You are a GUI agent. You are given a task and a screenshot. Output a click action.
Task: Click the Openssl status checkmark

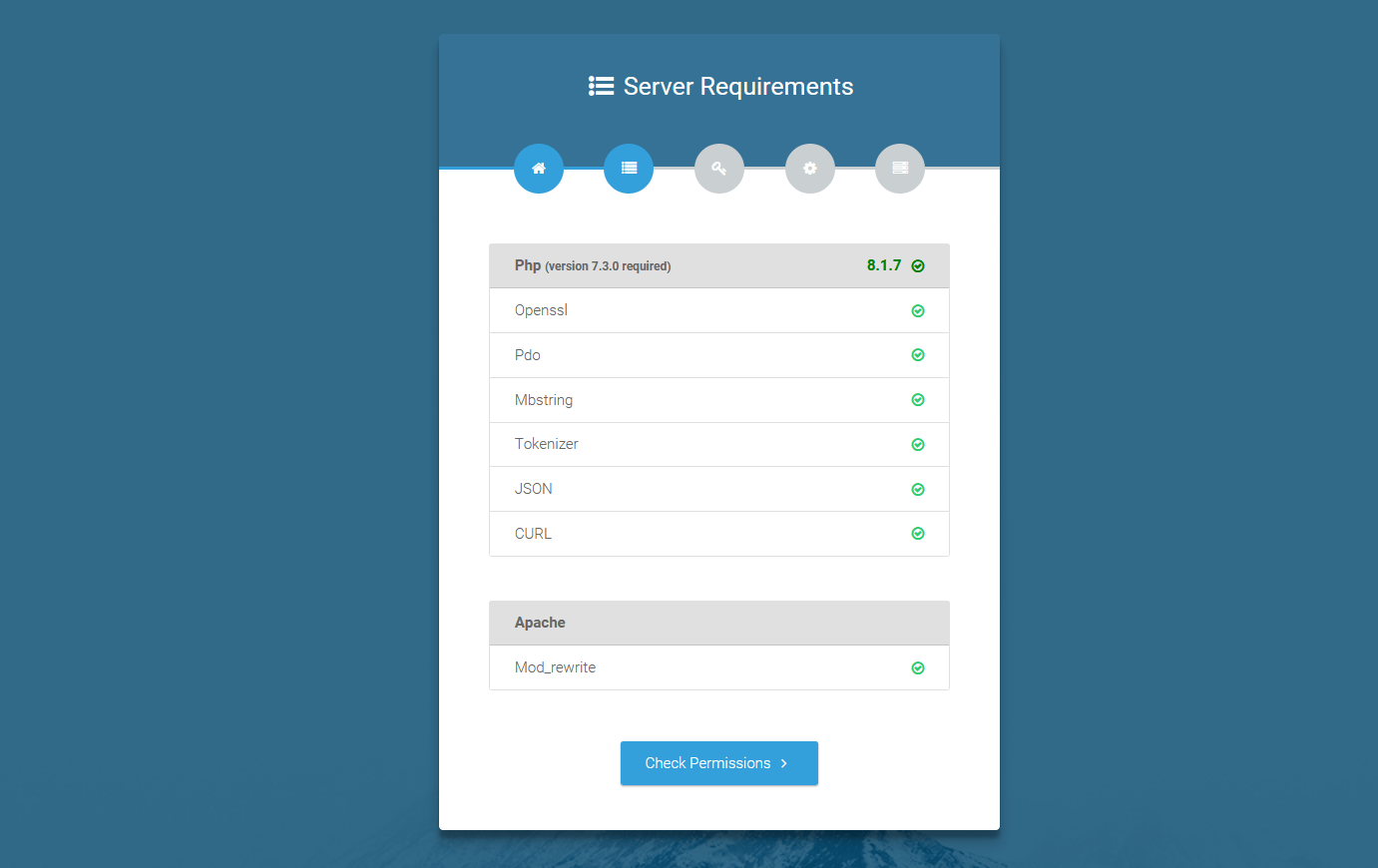[x=918, y=311]
